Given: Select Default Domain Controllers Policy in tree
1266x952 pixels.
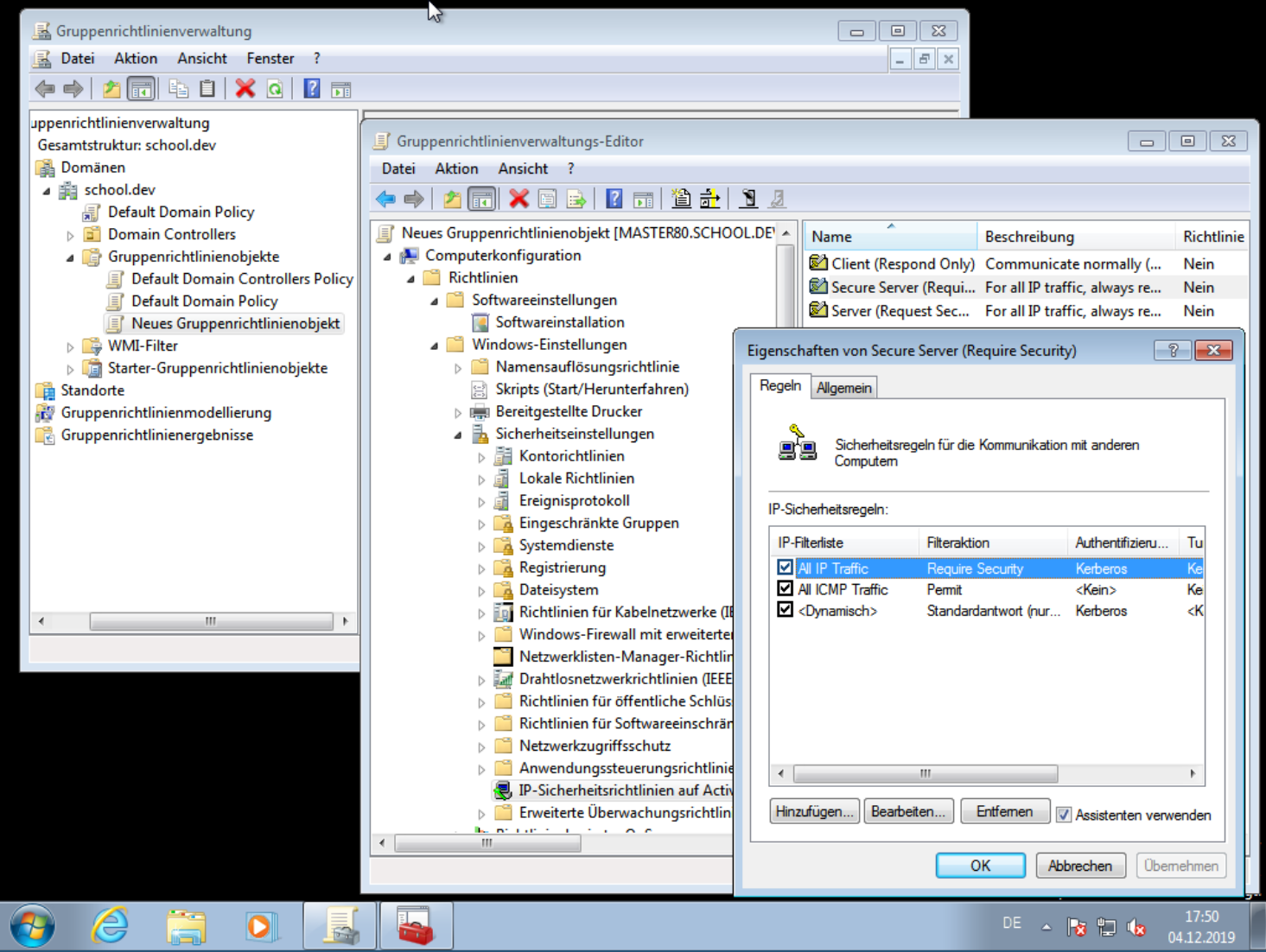Looking at the screenshot, I should (242, 279).
